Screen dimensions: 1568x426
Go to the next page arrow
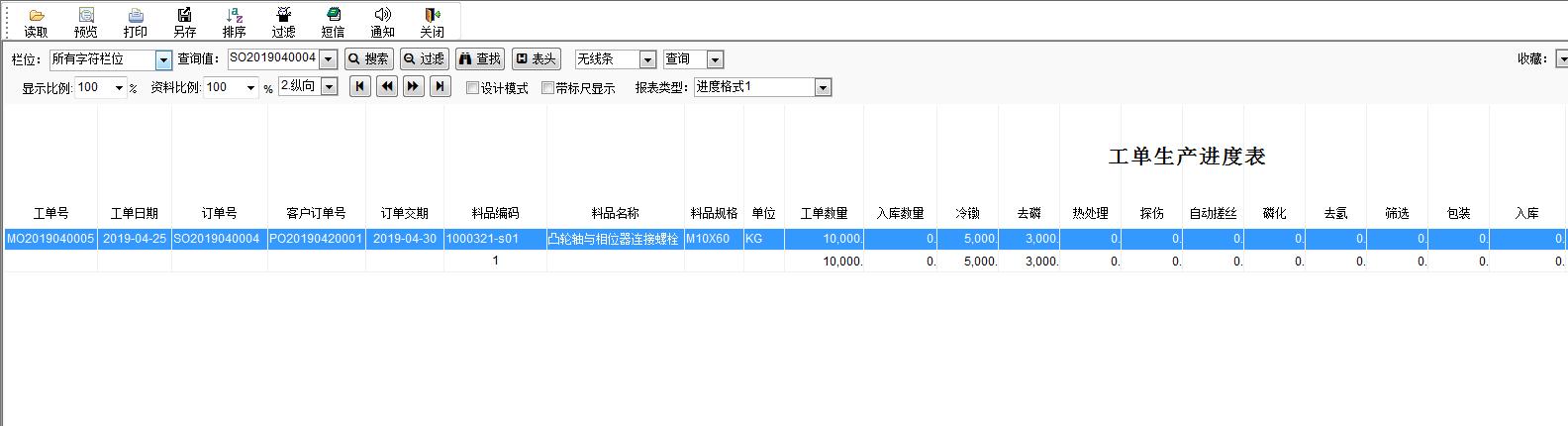coord(414,87)
